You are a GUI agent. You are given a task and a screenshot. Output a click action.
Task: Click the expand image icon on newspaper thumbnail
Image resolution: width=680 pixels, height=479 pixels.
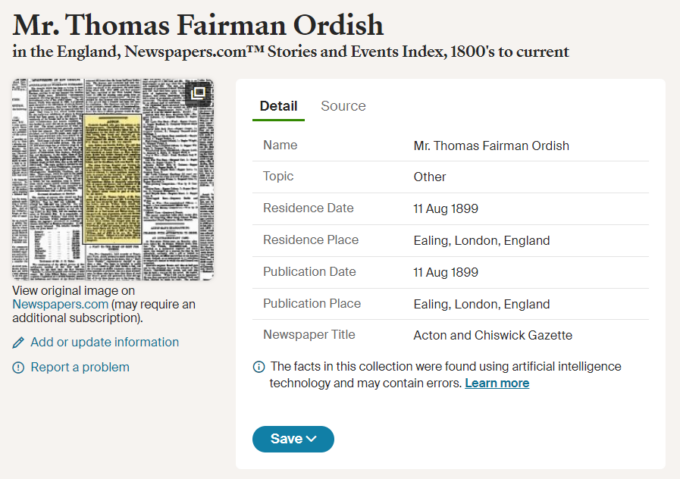tap(198, 93)
